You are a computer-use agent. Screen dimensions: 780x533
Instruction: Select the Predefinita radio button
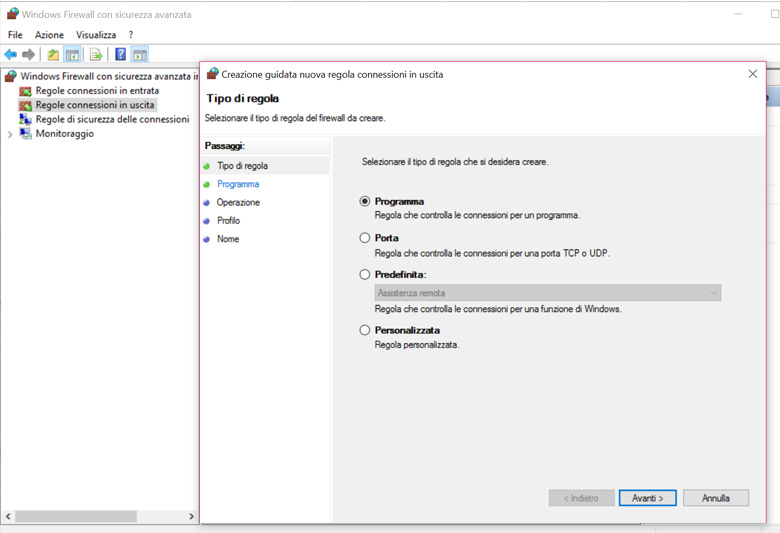(x=365, y=274)
